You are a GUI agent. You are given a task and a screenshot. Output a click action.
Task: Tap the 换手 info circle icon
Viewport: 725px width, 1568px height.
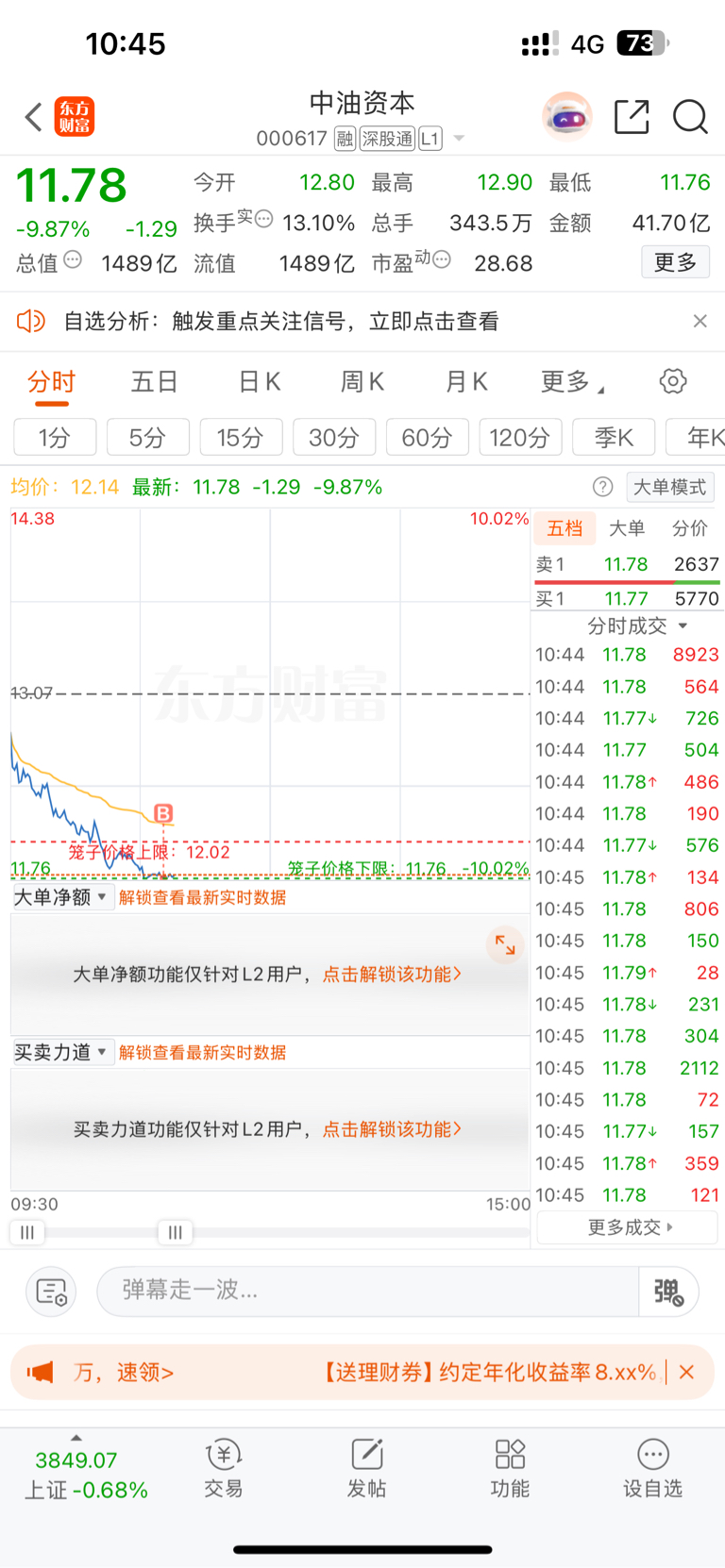tap(264, 219)
